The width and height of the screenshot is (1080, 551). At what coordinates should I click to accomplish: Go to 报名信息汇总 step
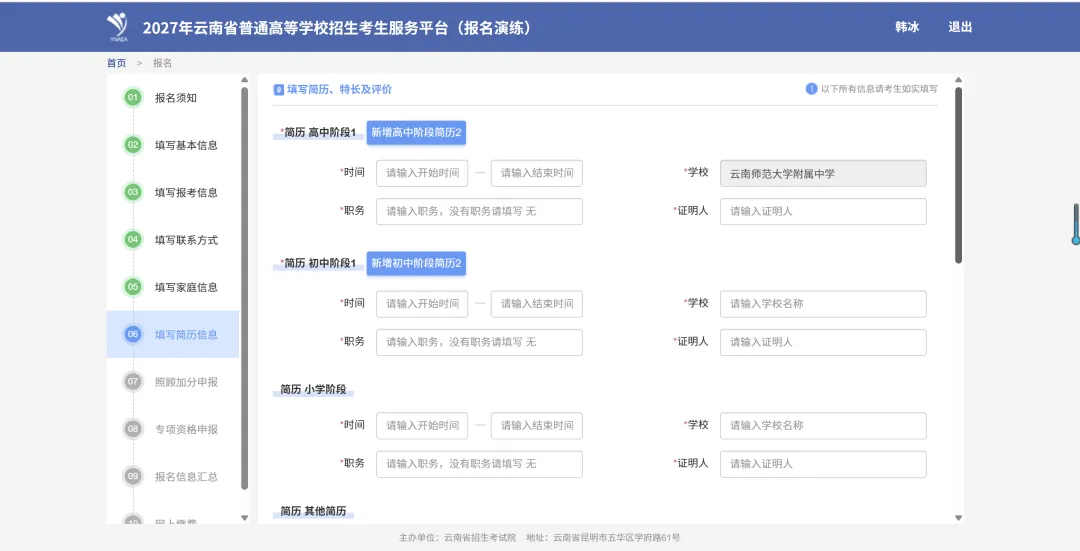point(186,477)
